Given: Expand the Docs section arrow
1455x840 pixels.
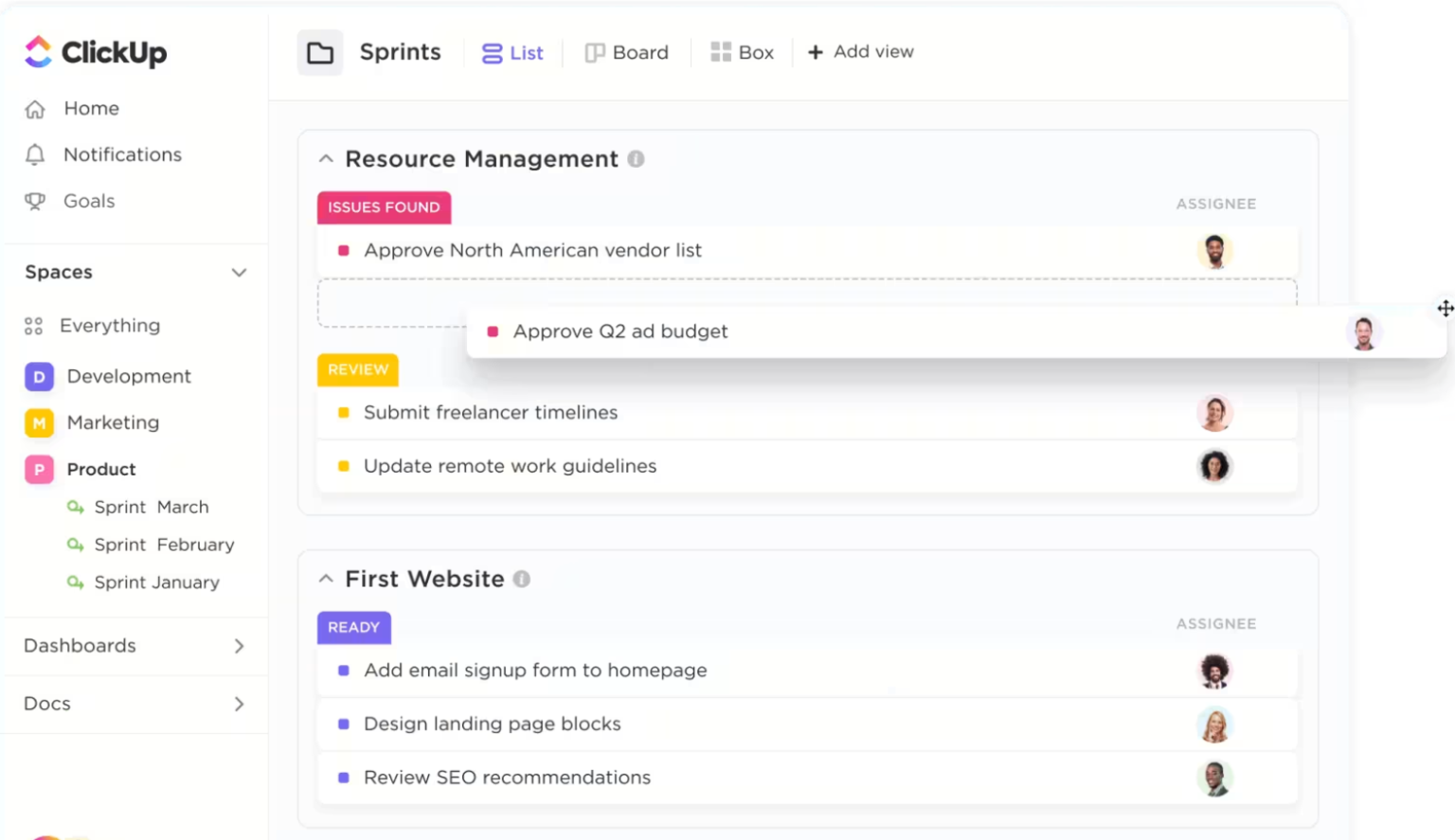Looking at the screenshot, I should coord(239,704).
